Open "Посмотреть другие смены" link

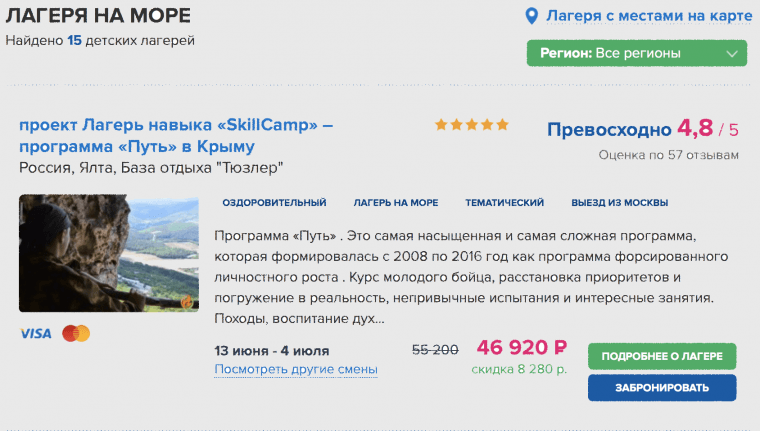pos(296,370)
